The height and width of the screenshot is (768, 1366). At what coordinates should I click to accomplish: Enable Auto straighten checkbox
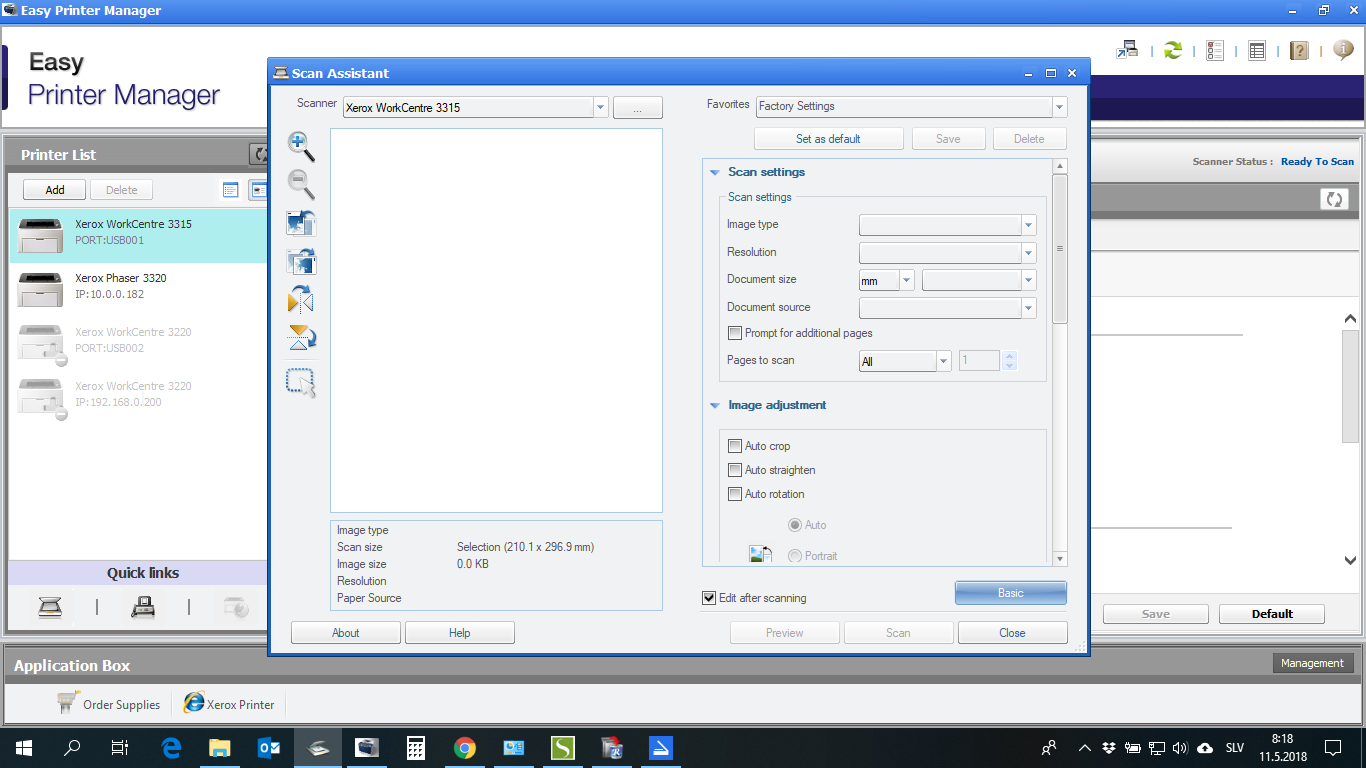735,470
